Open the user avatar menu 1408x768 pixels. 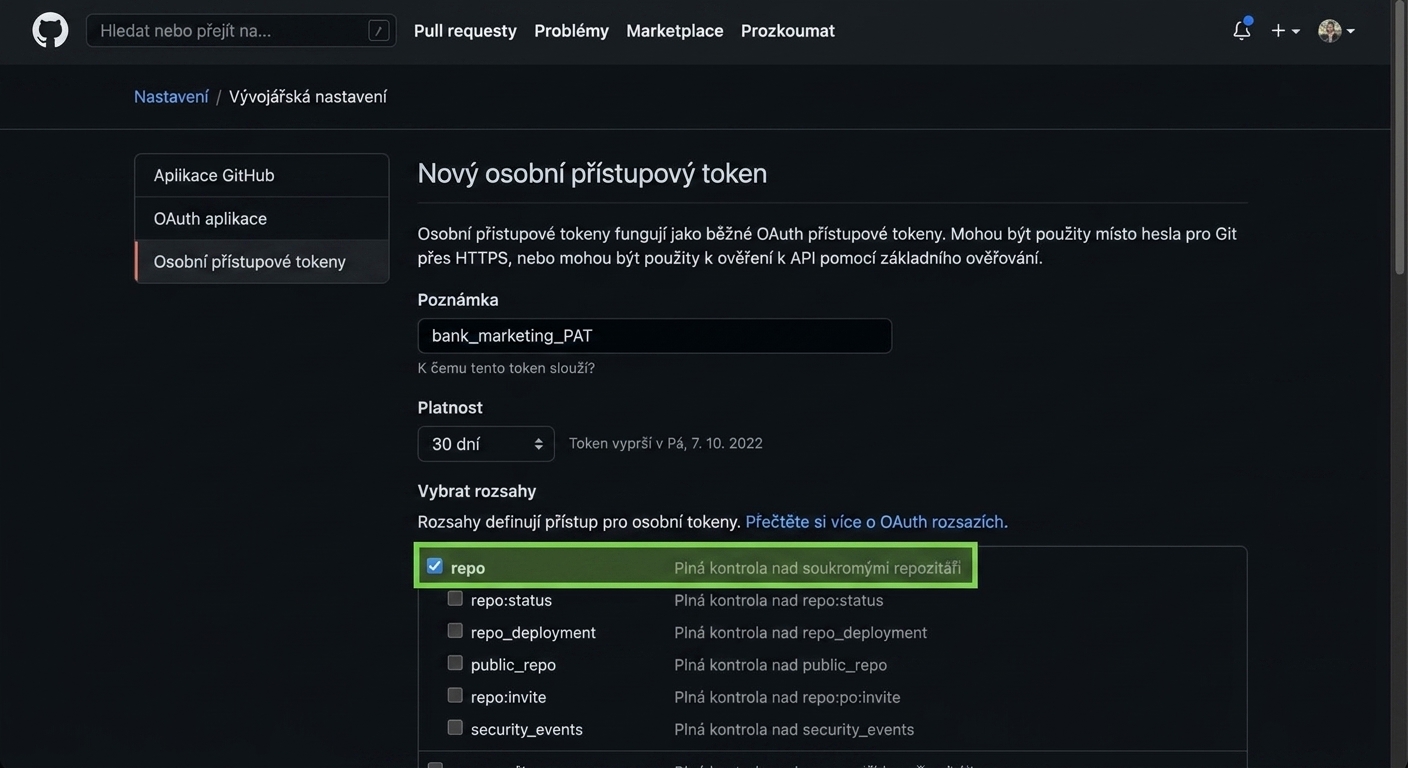pos(1336,31)
